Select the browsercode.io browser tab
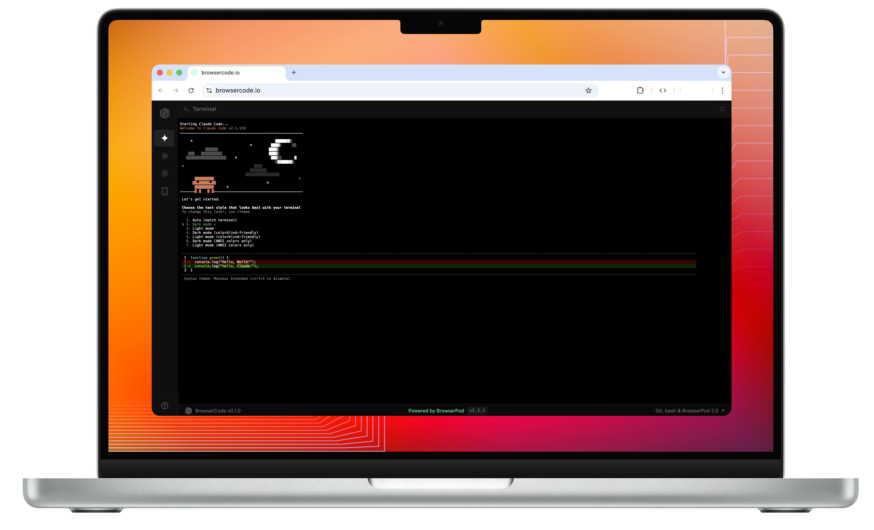This screenshot has height=530, width=874. 237,72
